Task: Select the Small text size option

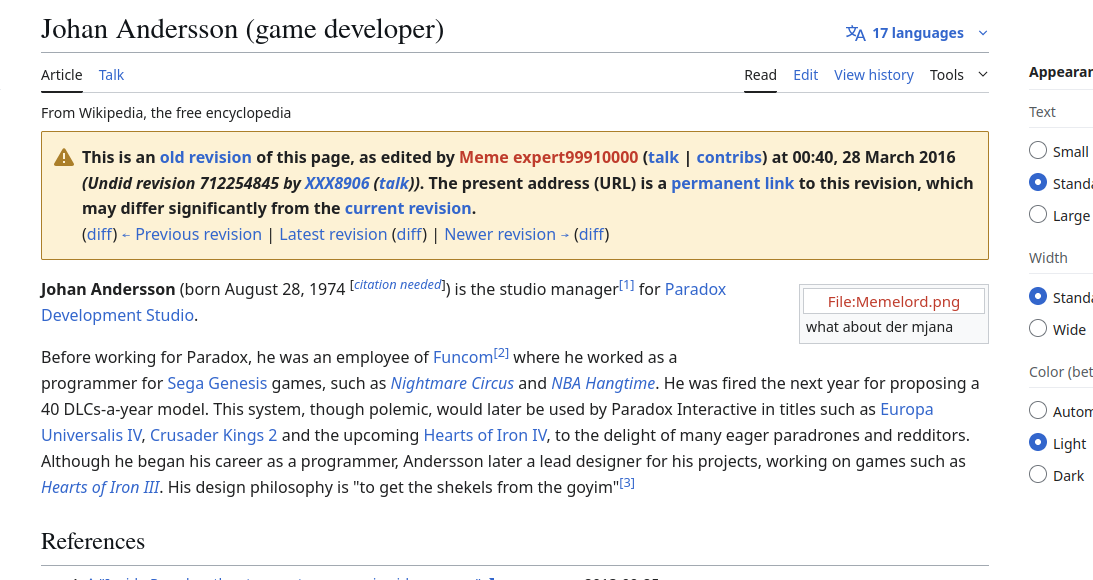Action: click(x=1038, y=151)
